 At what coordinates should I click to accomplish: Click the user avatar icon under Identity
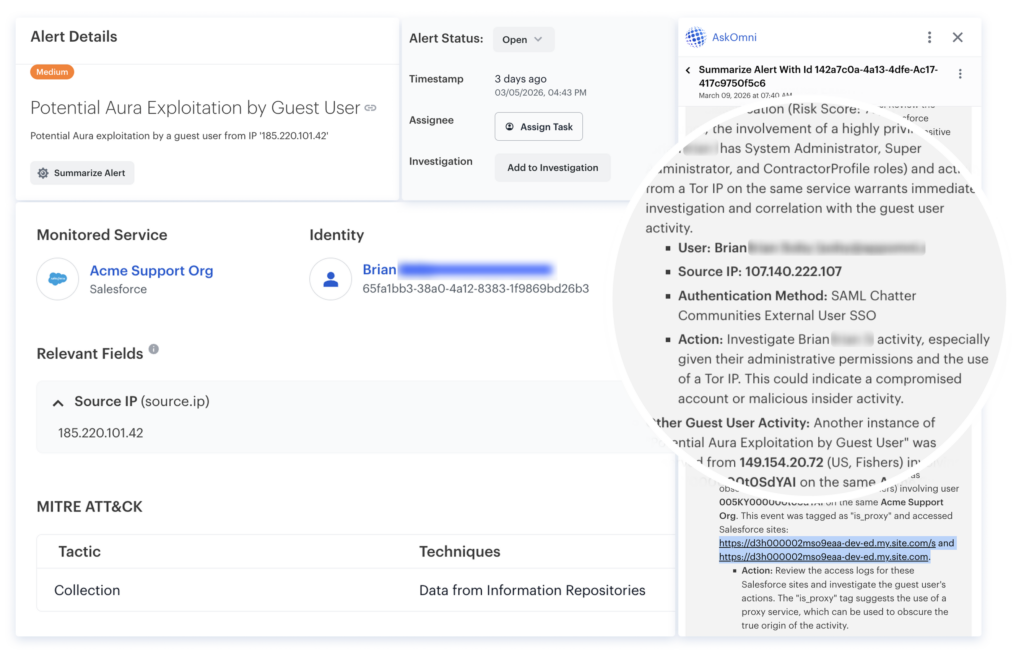[330, 279]
